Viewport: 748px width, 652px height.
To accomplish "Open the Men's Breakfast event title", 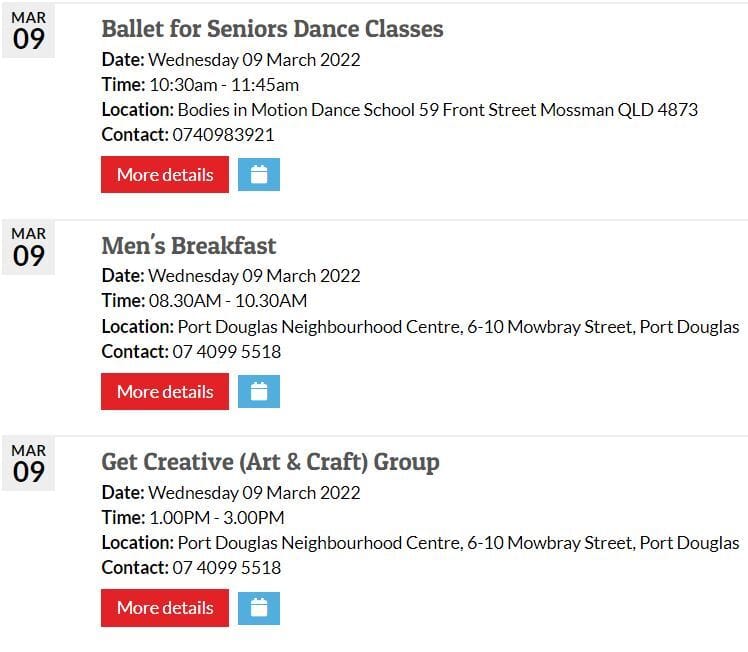I will tap(189, 246).
